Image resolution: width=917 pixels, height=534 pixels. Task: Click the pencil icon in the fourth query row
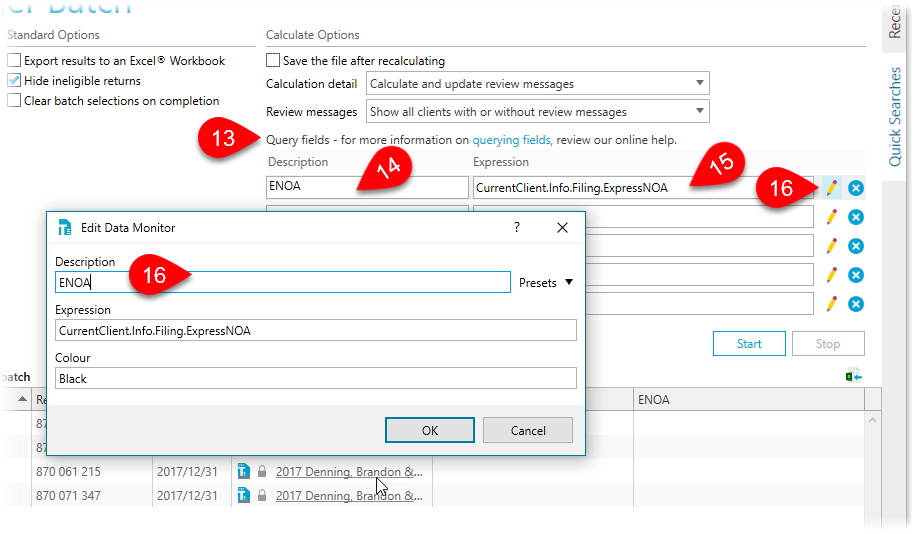[x=831, y=275]
